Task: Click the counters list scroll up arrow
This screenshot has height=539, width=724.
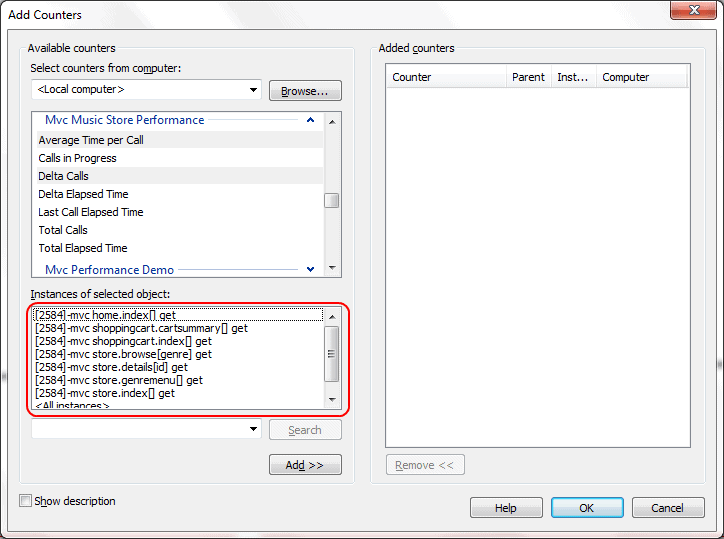Action: coord(332,122)
